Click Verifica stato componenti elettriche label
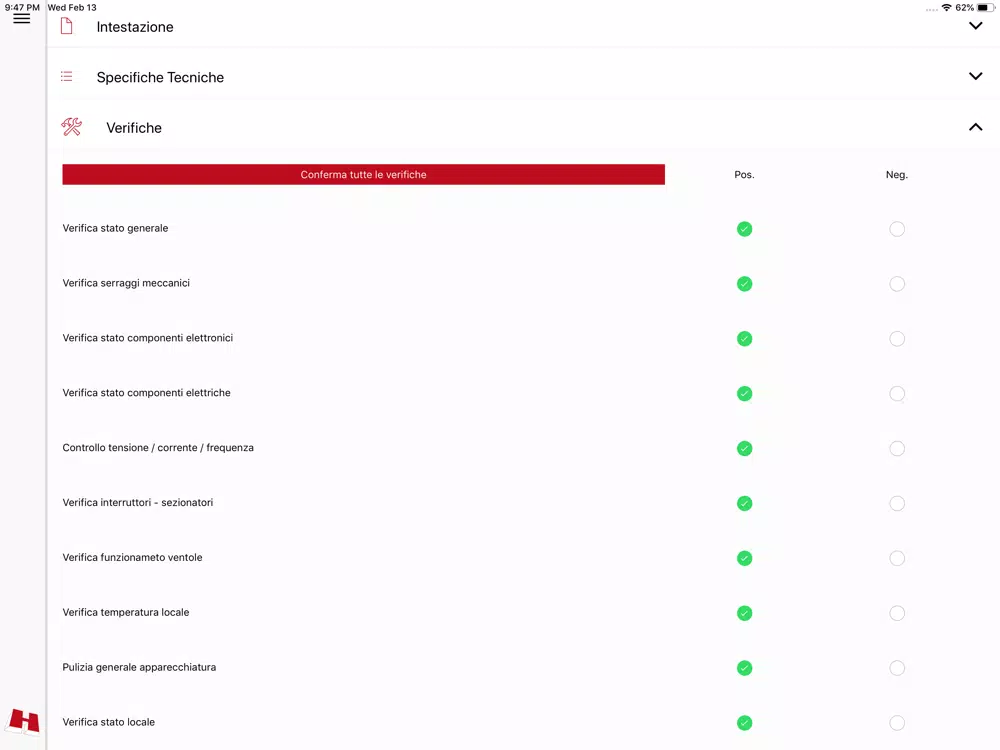 (147, 392)
